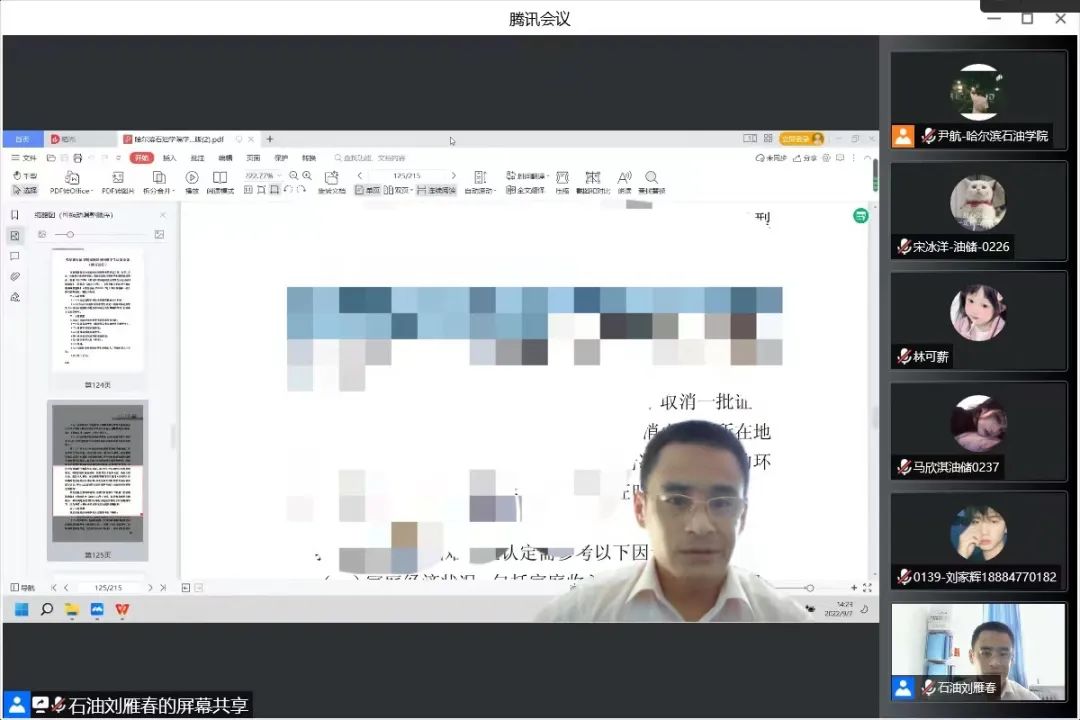The image size is (1080, 720).
Task: Open the zoom percentage dropdown
Action: (264, 175)
